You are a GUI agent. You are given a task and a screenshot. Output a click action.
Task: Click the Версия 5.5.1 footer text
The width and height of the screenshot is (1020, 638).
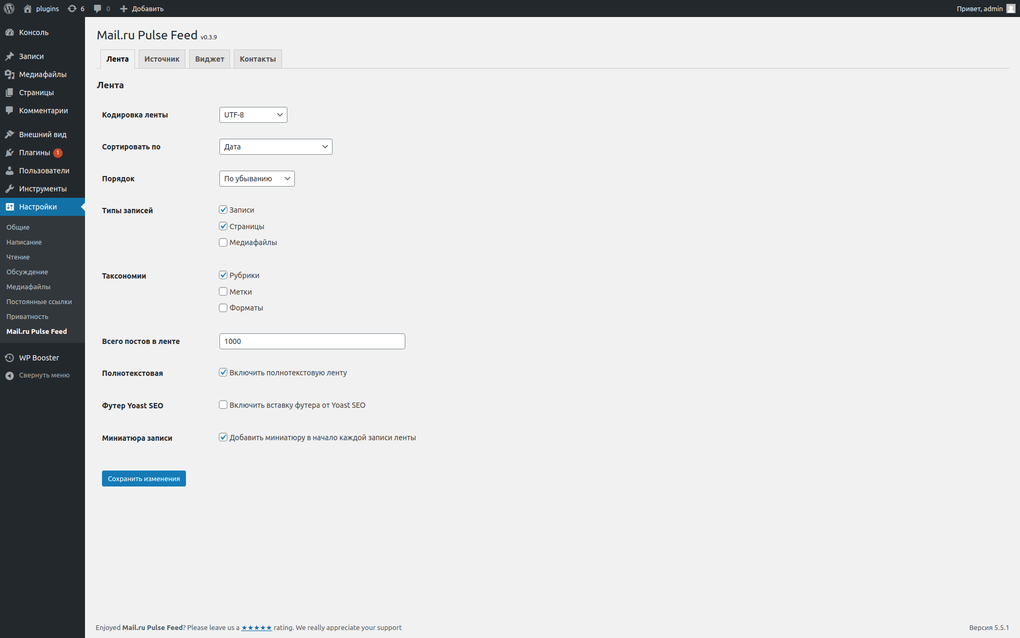coord(989,628)
